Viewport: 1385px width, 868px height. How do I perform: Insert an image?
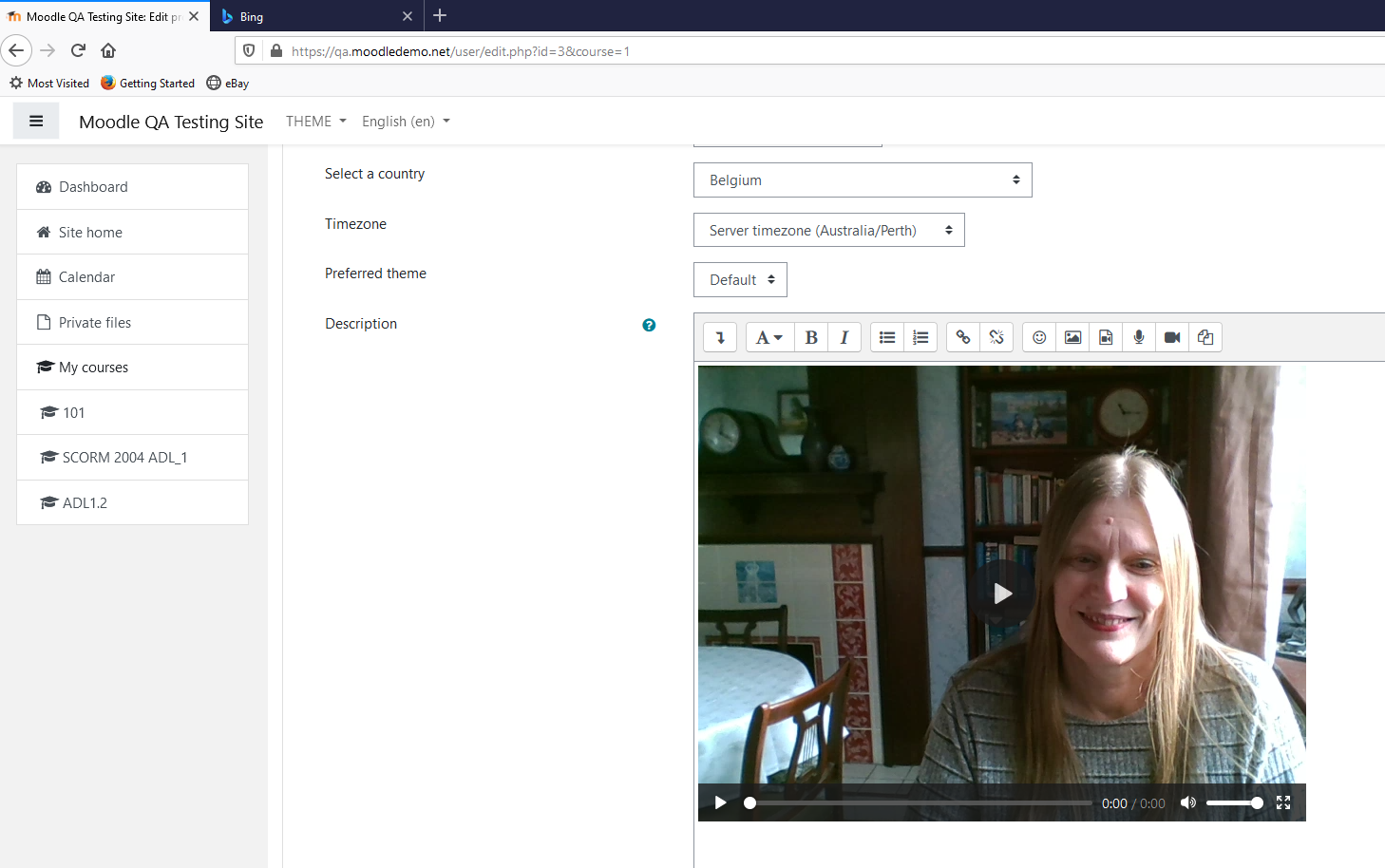click(1072, 337)
